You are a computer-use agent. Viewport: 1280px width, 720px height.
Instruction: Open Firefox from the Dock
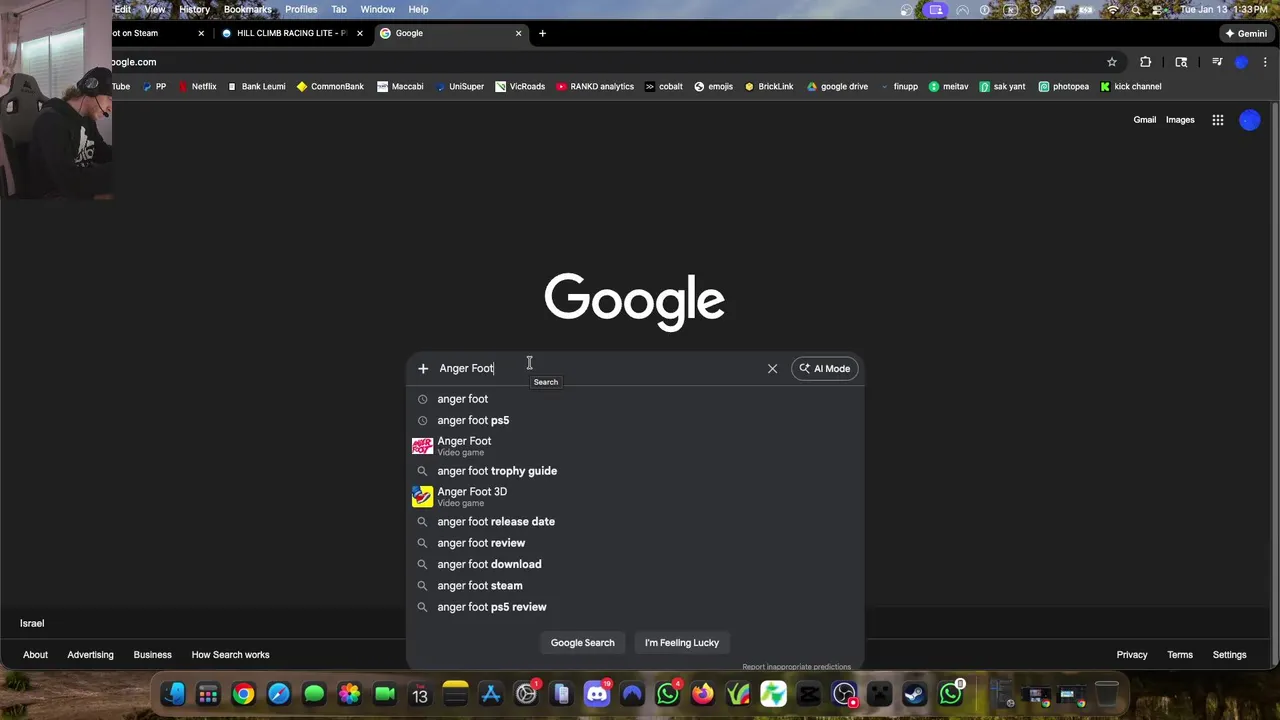click(x=703, y=693)
